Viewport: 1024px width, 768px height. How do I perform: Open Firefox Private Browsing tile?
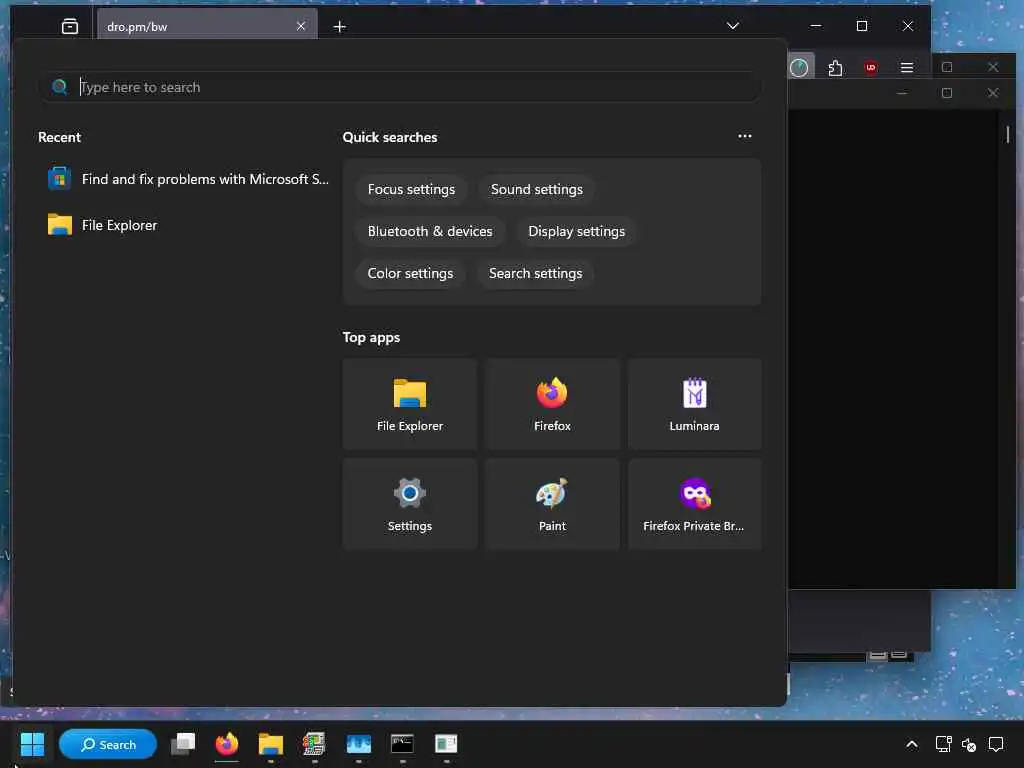(694, 504)
